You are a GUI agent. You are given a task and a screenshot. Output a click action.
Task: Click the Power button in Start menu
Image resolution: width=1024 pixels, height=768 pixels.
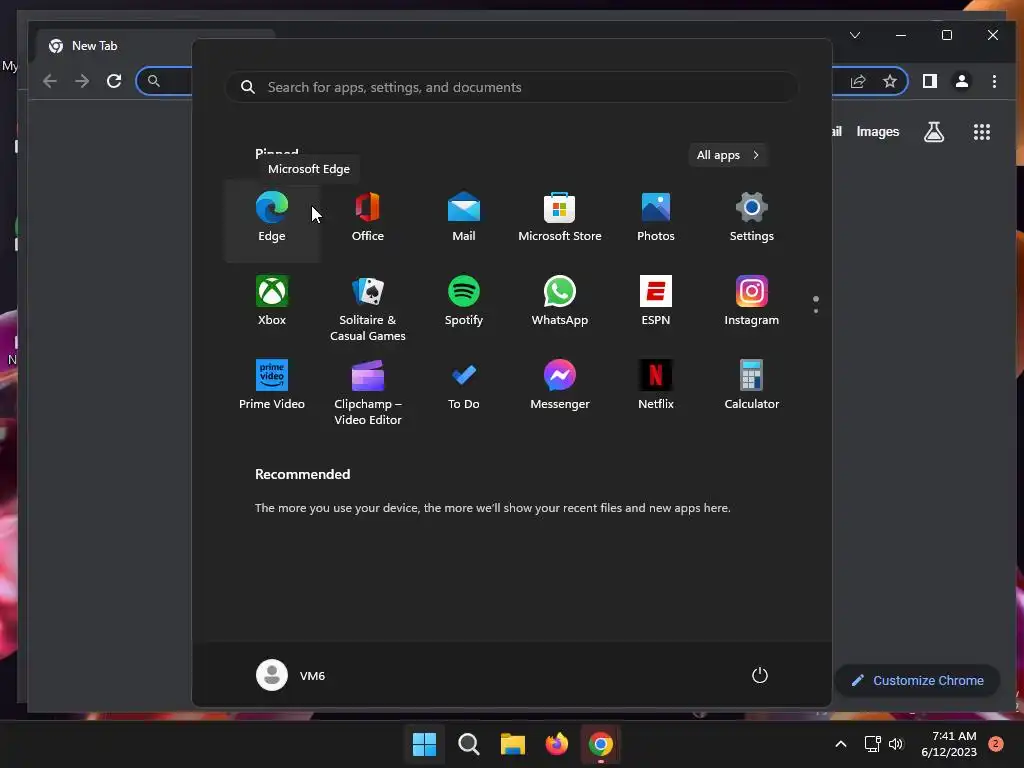point(760,675)
